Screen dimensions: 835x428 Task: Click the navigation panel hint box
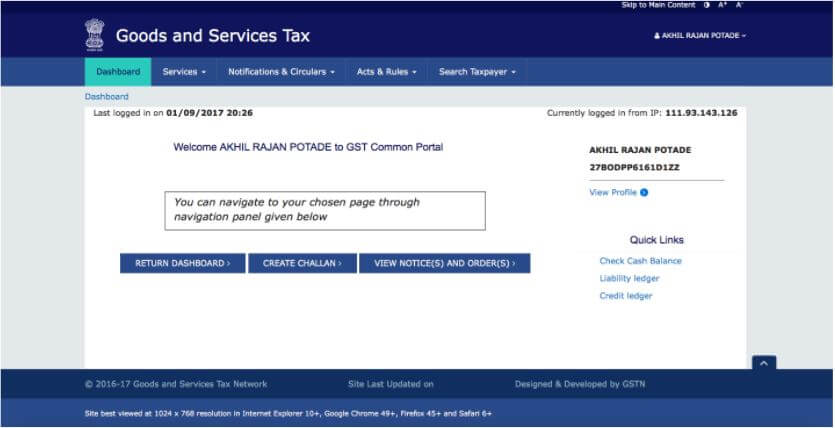[x=325, y=211]
